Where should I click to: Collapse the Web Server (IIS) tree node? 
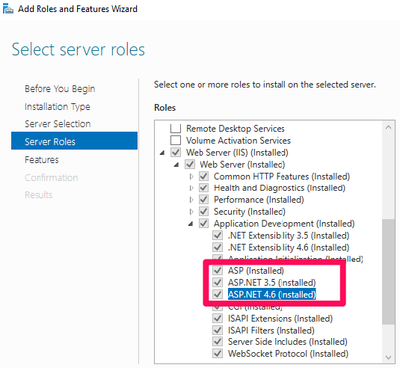[x=162, y=153]
